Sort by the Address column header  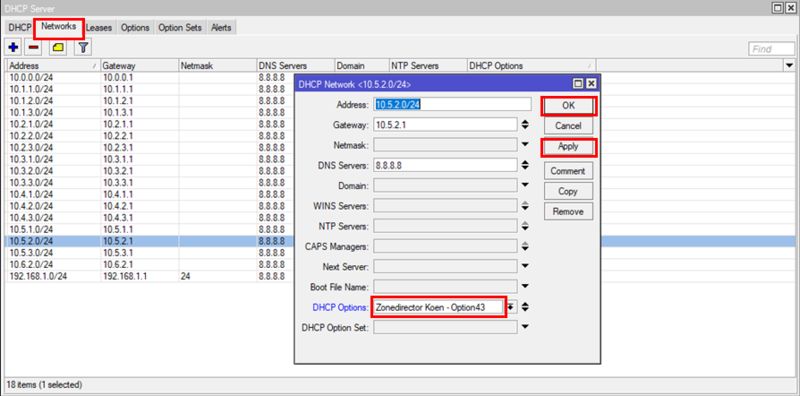(53, 66)
